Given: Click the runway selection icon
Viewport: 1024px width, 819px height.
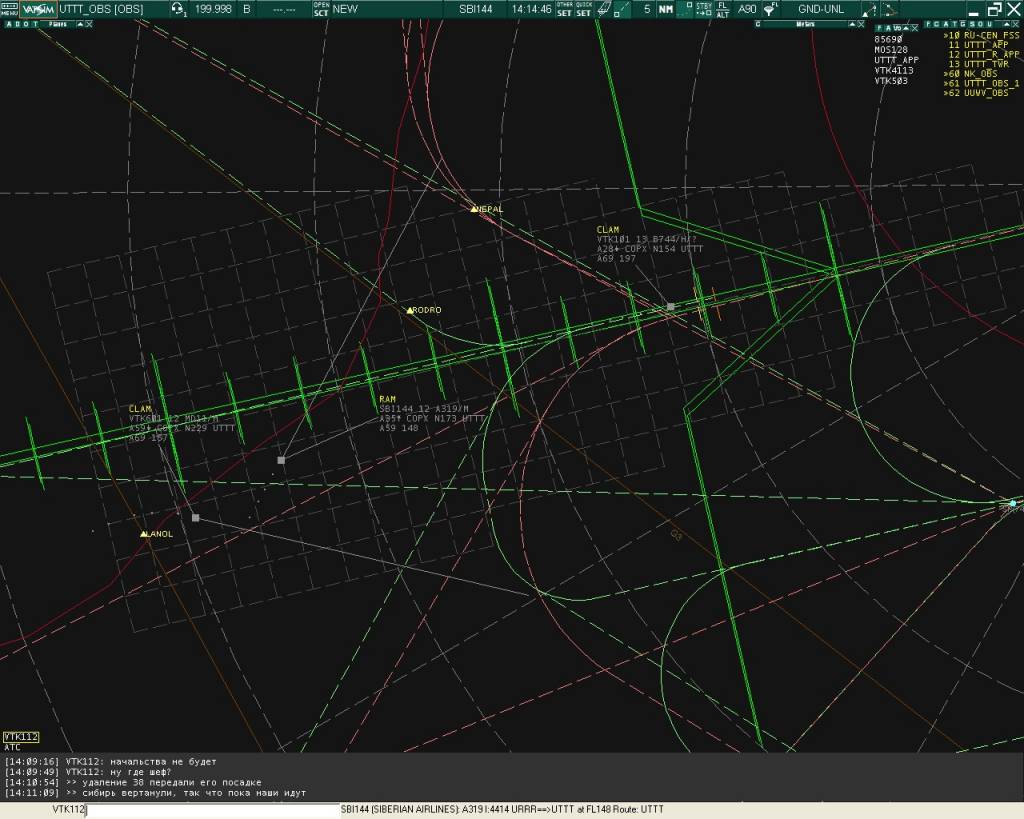Looking at the screenshot, I should point(604,9).
